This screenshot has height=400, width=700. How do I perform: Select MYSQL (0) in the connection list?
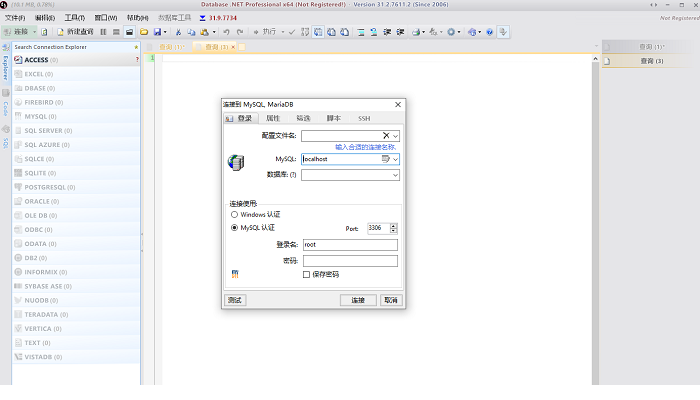point(76,117)
